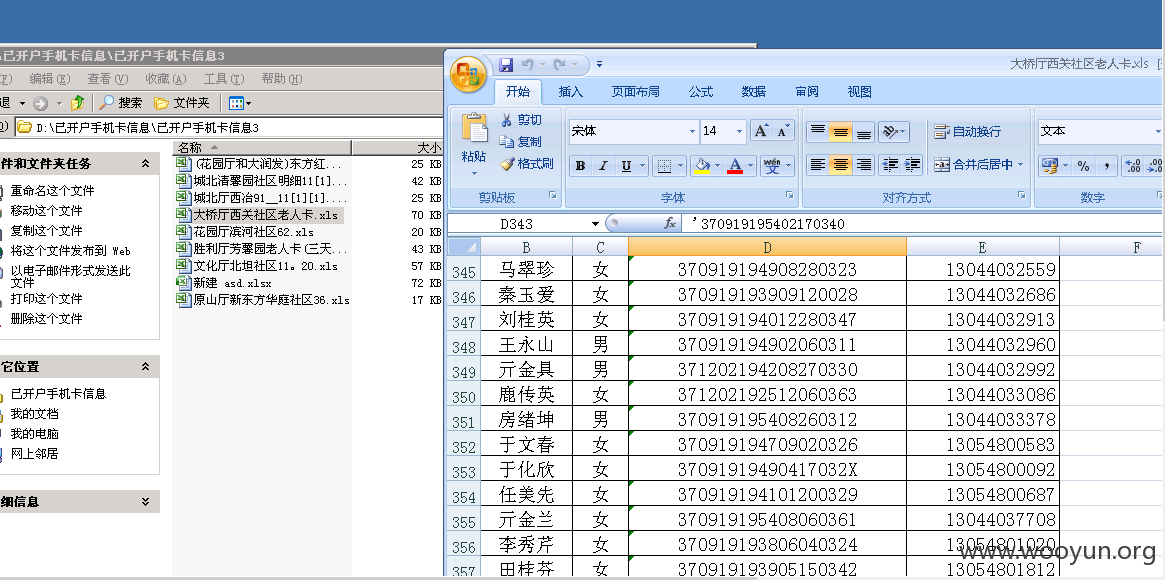Toggle middle vertical alignment
Image resolution: width=1165 pixels, height=580 pixels.
click(x=840, y=131)
